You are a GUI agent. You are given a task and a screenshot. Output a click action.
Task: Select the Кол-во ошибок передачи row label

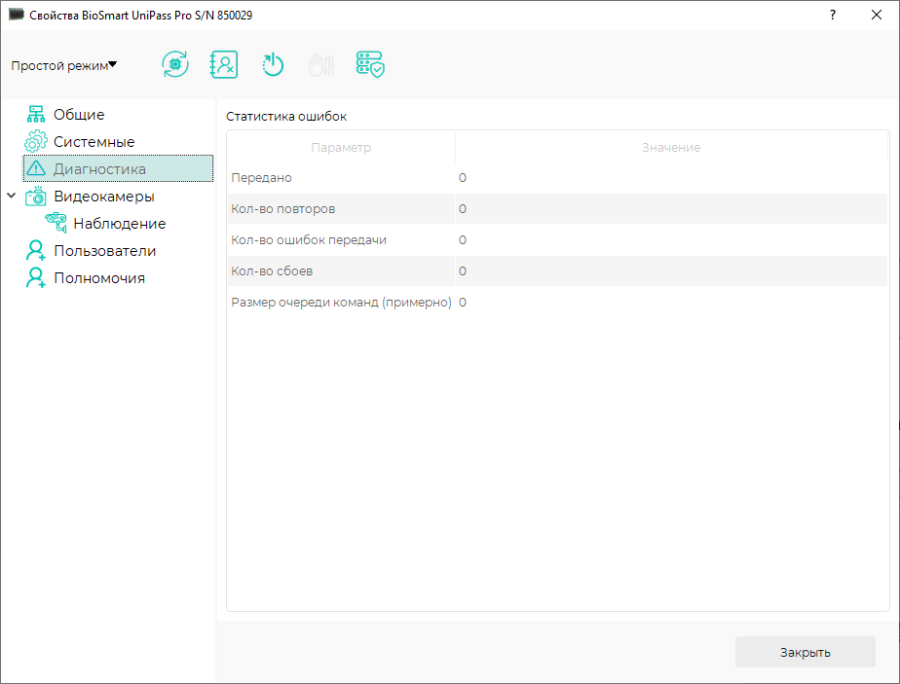[309, 240]
